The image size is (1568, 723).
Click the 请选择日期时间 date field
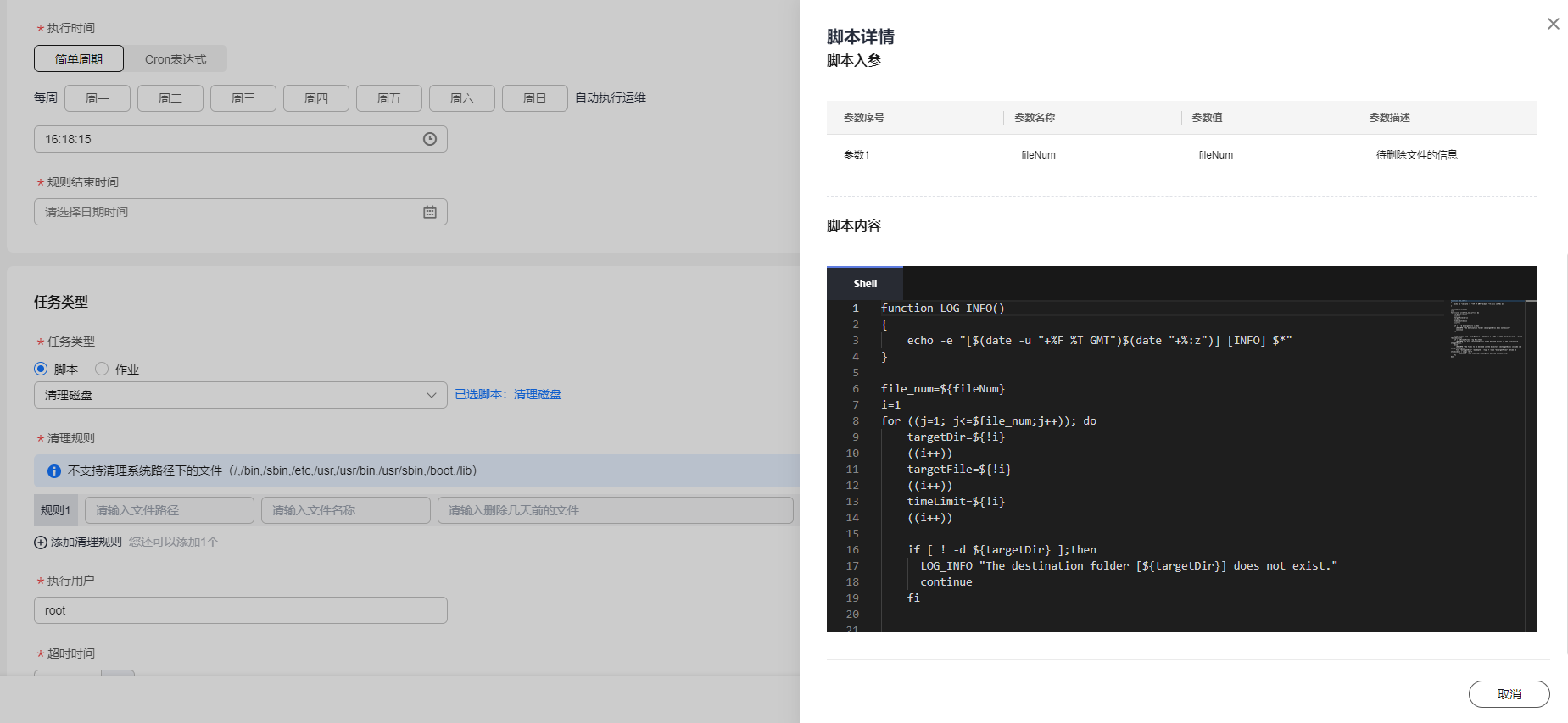241,212
